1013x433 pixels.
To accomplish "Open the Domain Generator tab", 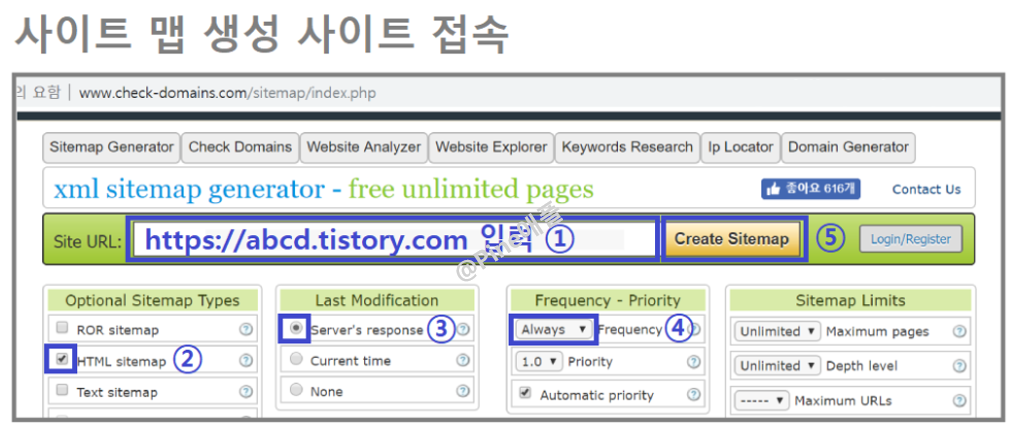I will coord(848,147).
